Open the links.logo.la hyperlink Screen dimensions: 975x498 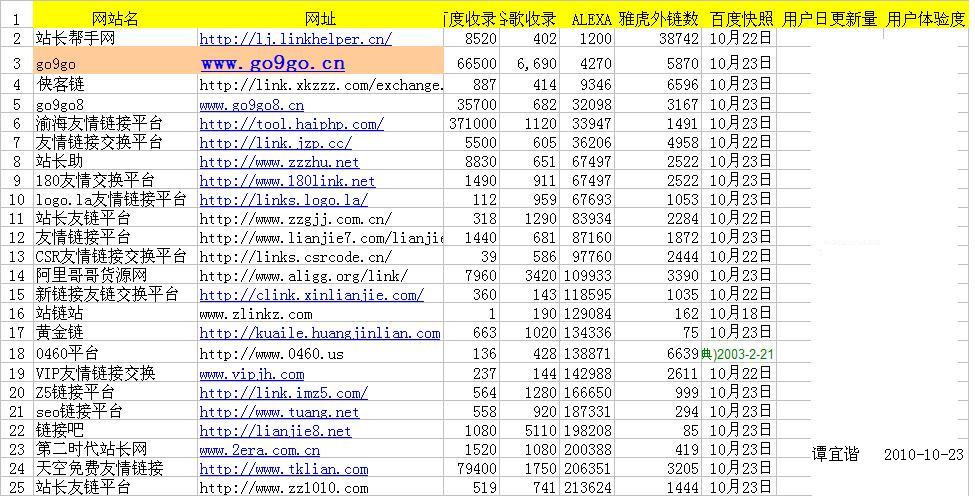[283, 200]
